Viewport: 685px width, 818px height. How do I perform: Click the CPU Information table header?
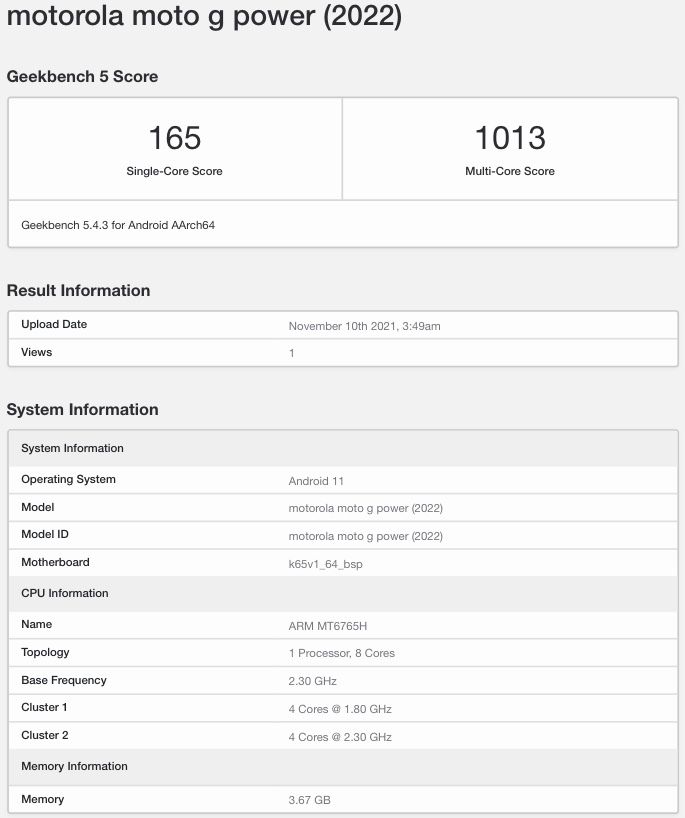coord(65,593)
